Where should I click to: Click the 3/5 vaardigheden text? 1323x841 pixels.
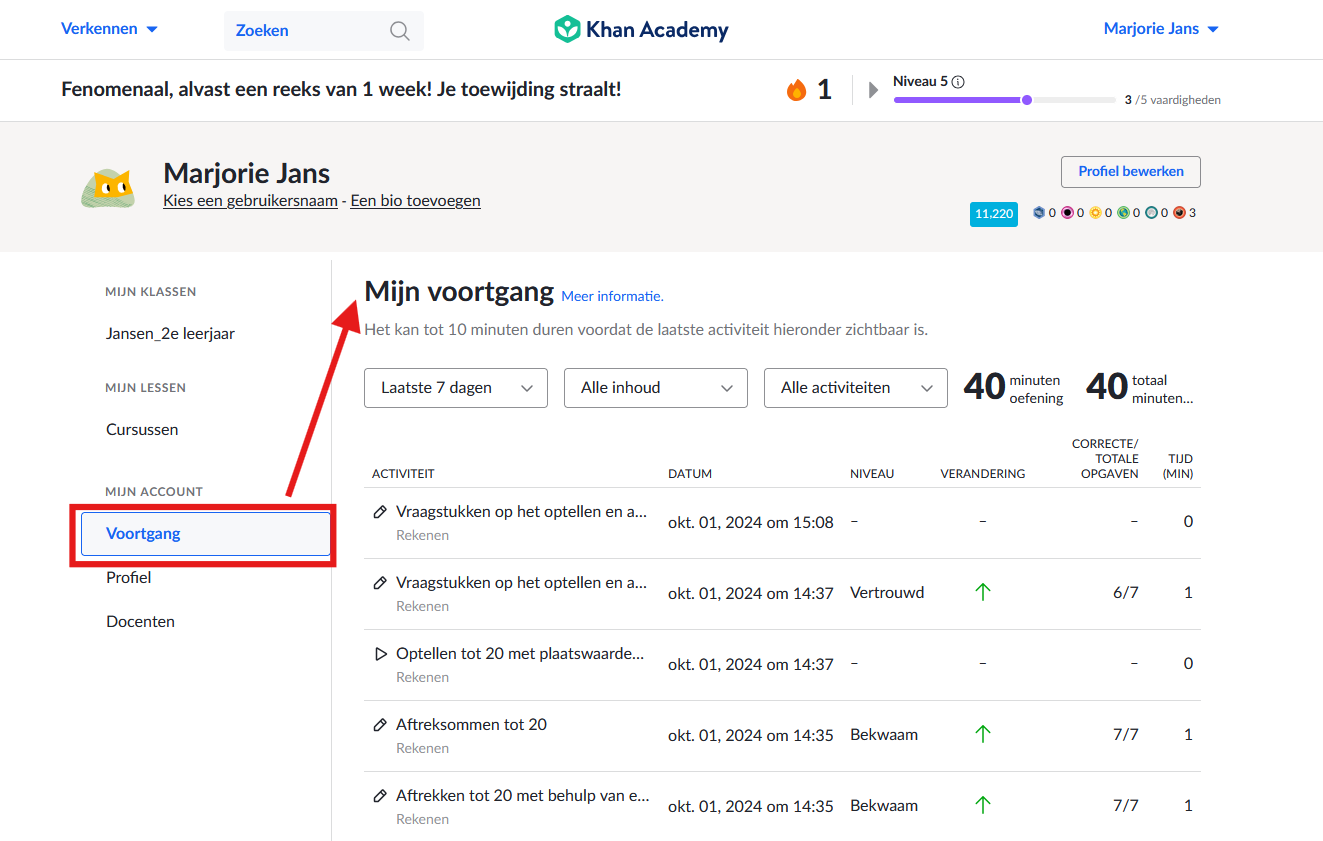tap(1172, 100)
